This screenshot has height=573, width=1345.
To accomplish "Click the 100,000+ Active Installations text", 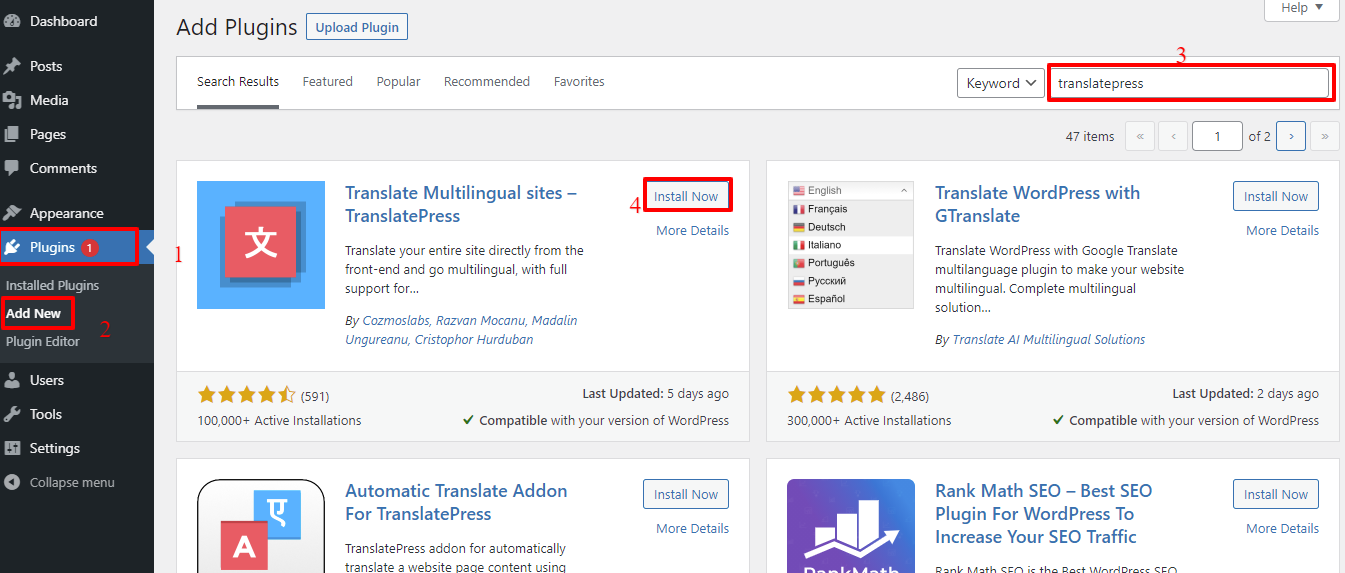I will 280,420.
